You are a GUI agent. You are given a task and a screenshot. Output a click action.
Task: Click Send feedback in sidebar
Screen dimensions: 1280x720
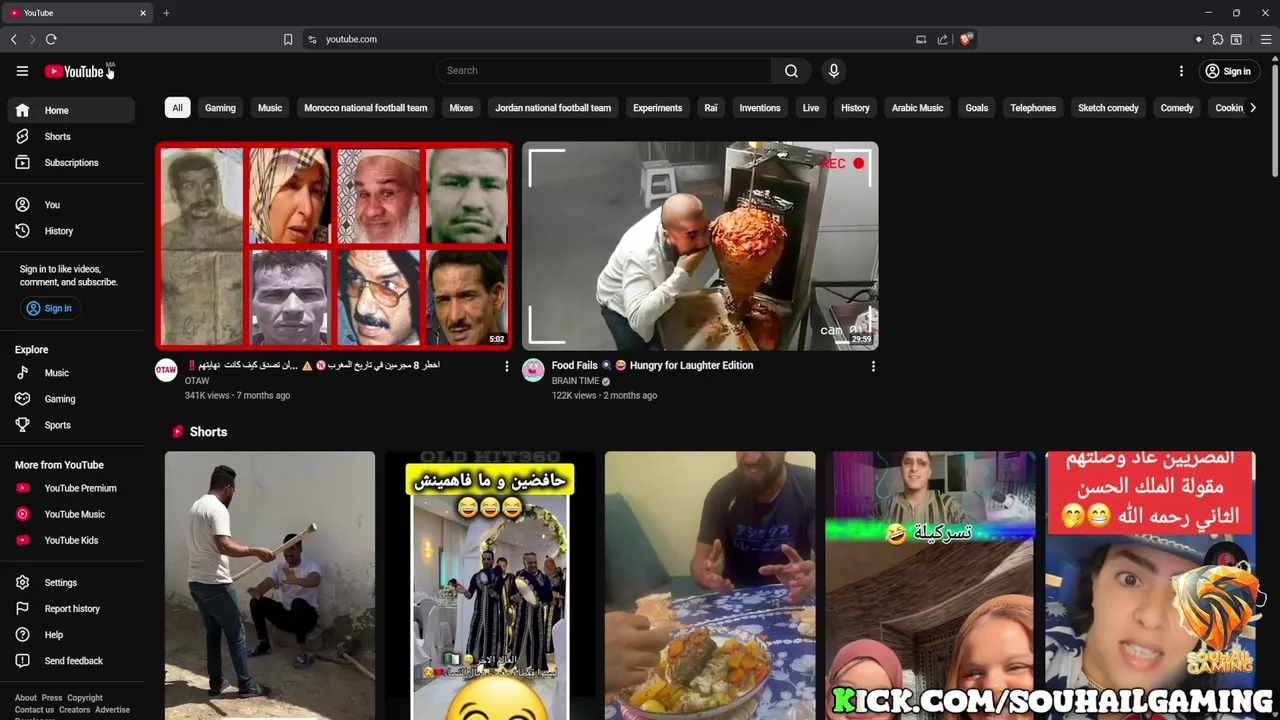pyautogui.click(x=70, y=661)
